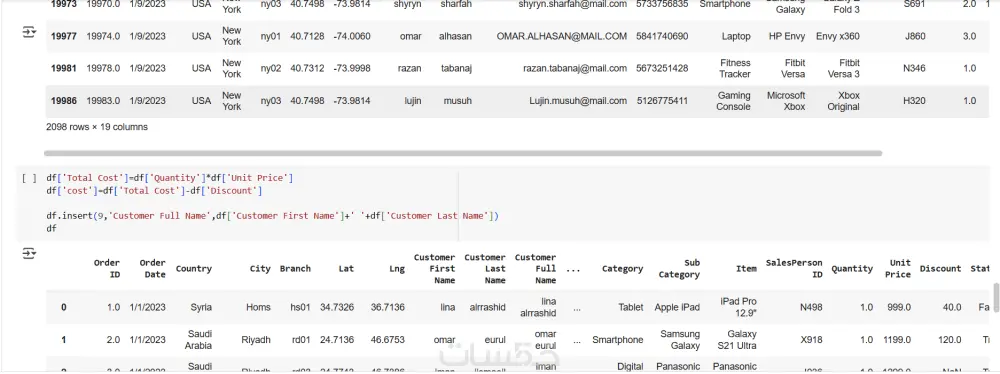Click the vertical scrollbar at the right edge
Screen dimensions: 1000x374
[996, 297]
